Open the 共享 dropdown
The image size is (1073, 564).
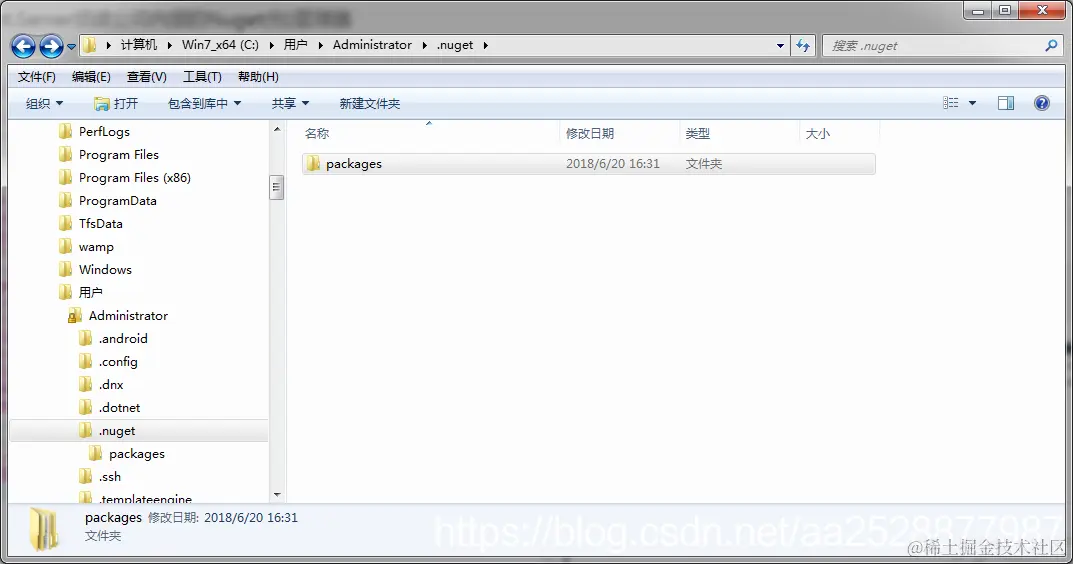[290, 103]
